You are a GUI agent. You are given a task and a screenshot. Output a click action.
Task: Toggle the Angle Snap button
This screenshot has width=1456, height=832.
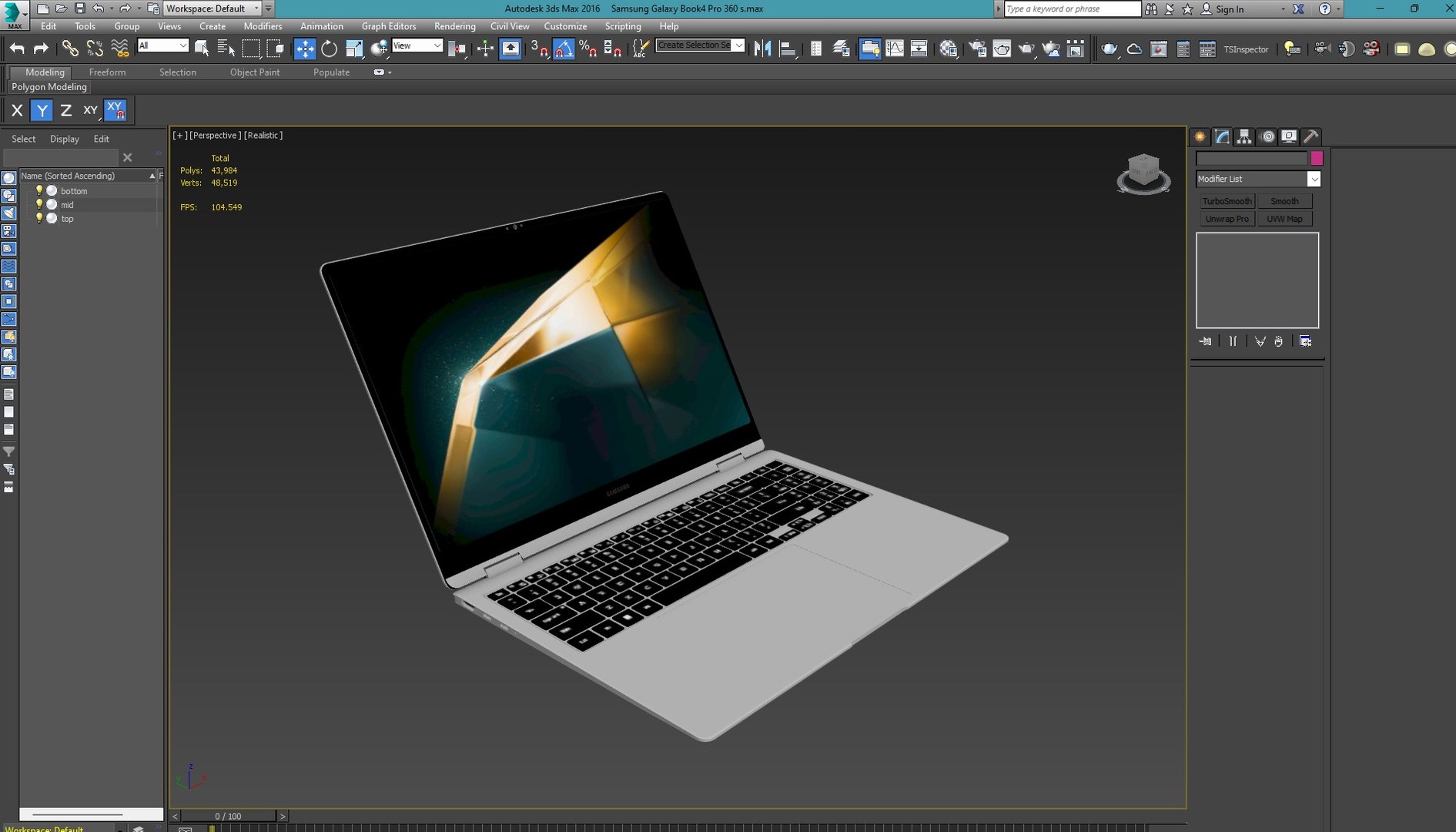tap(564, 49)
